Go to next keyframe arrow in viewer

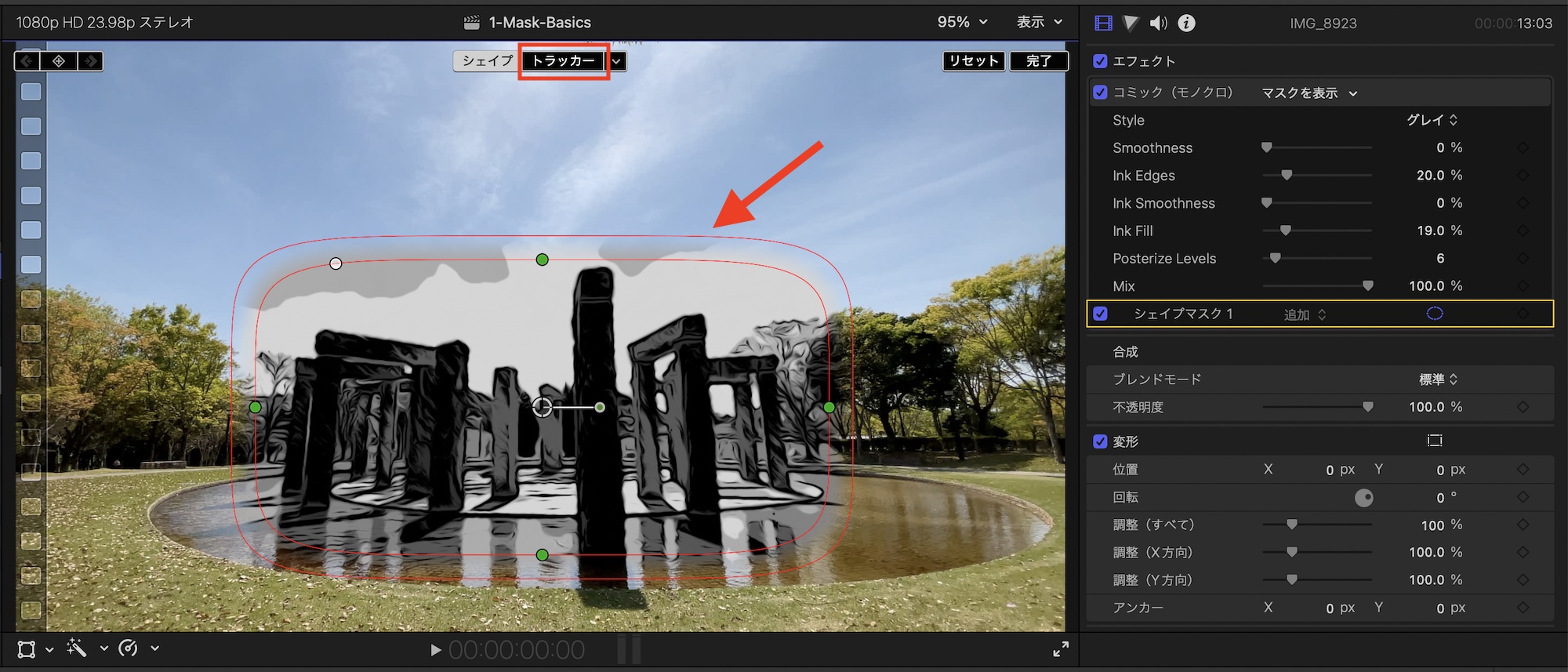(x=90, y=61)
